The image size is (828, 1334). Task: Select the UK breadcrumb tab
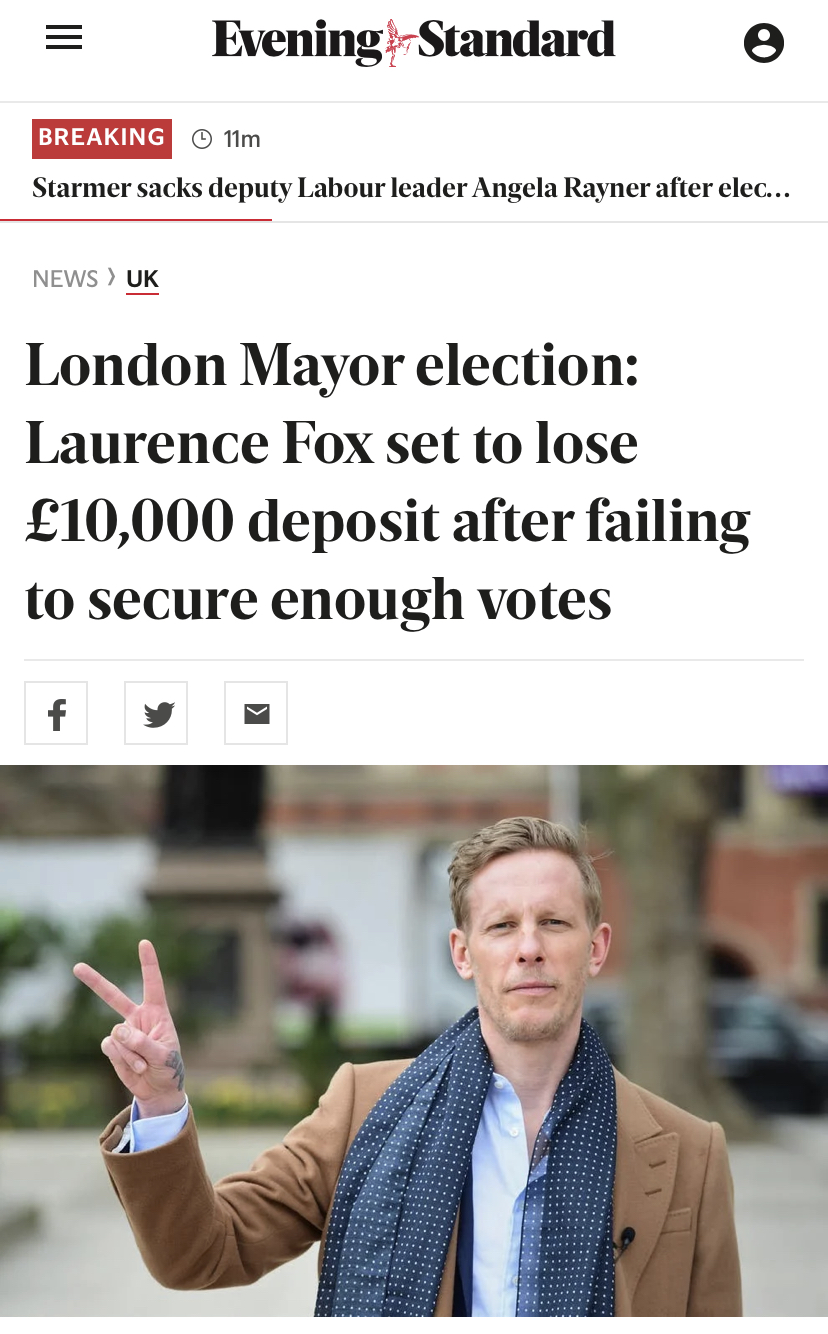(x=142, y=279)
